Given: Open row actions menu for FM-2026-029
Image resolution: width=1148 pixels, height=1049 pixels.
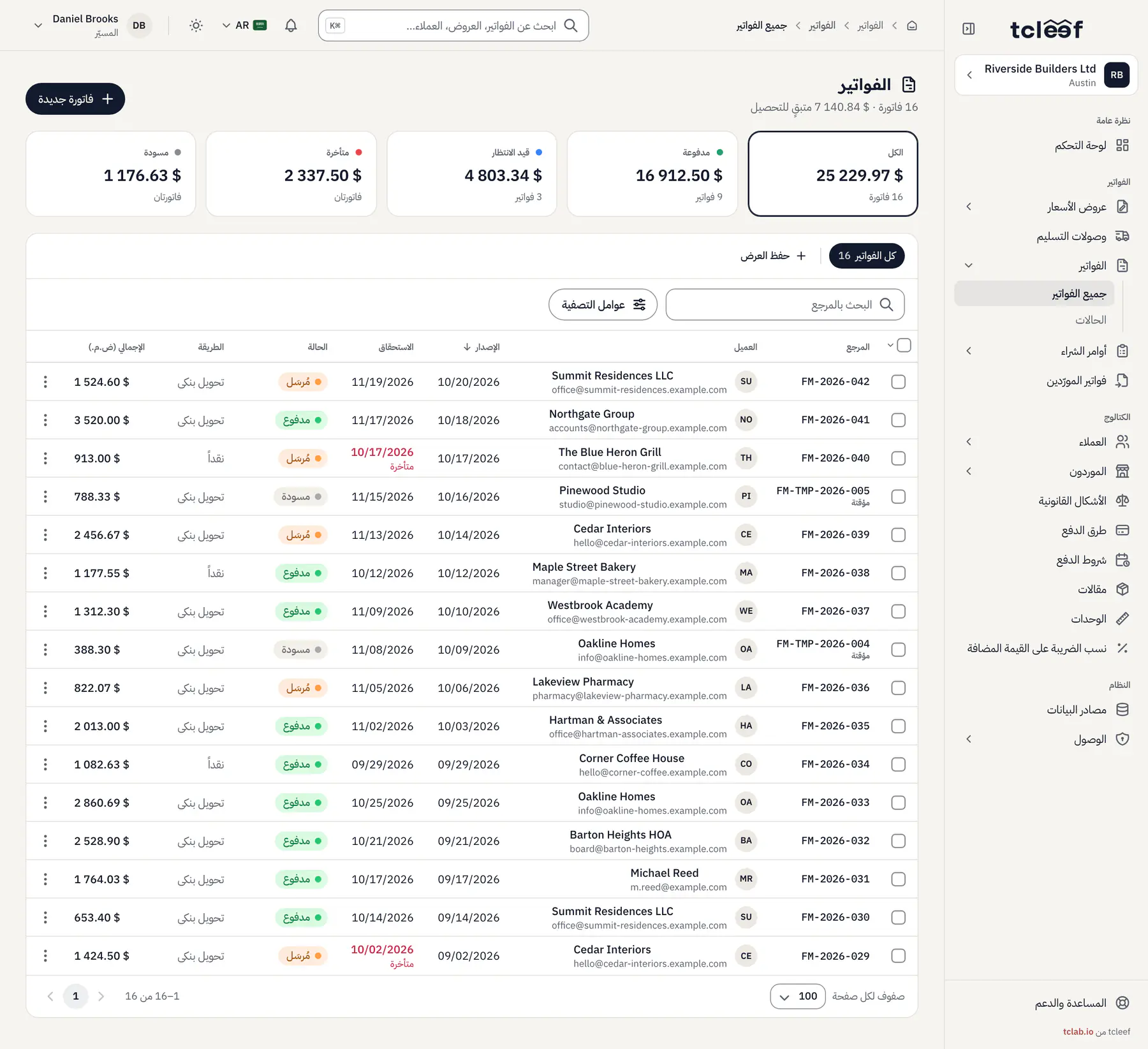Looking at the screenshot, I should click(45, 955).
